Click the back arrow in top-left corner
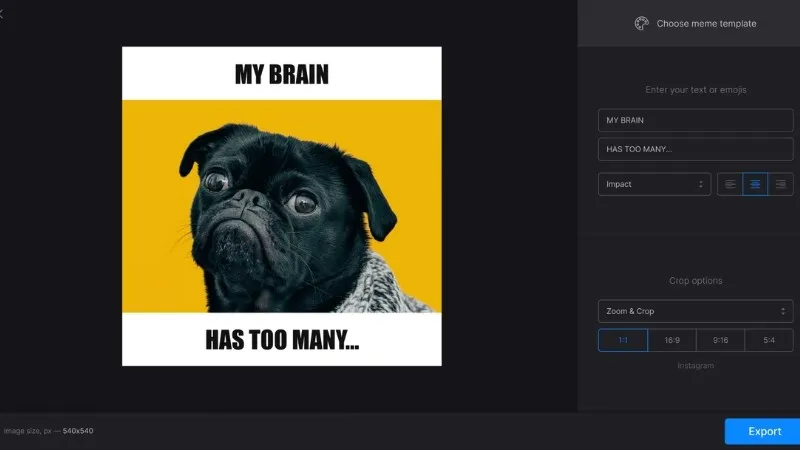 3,14
